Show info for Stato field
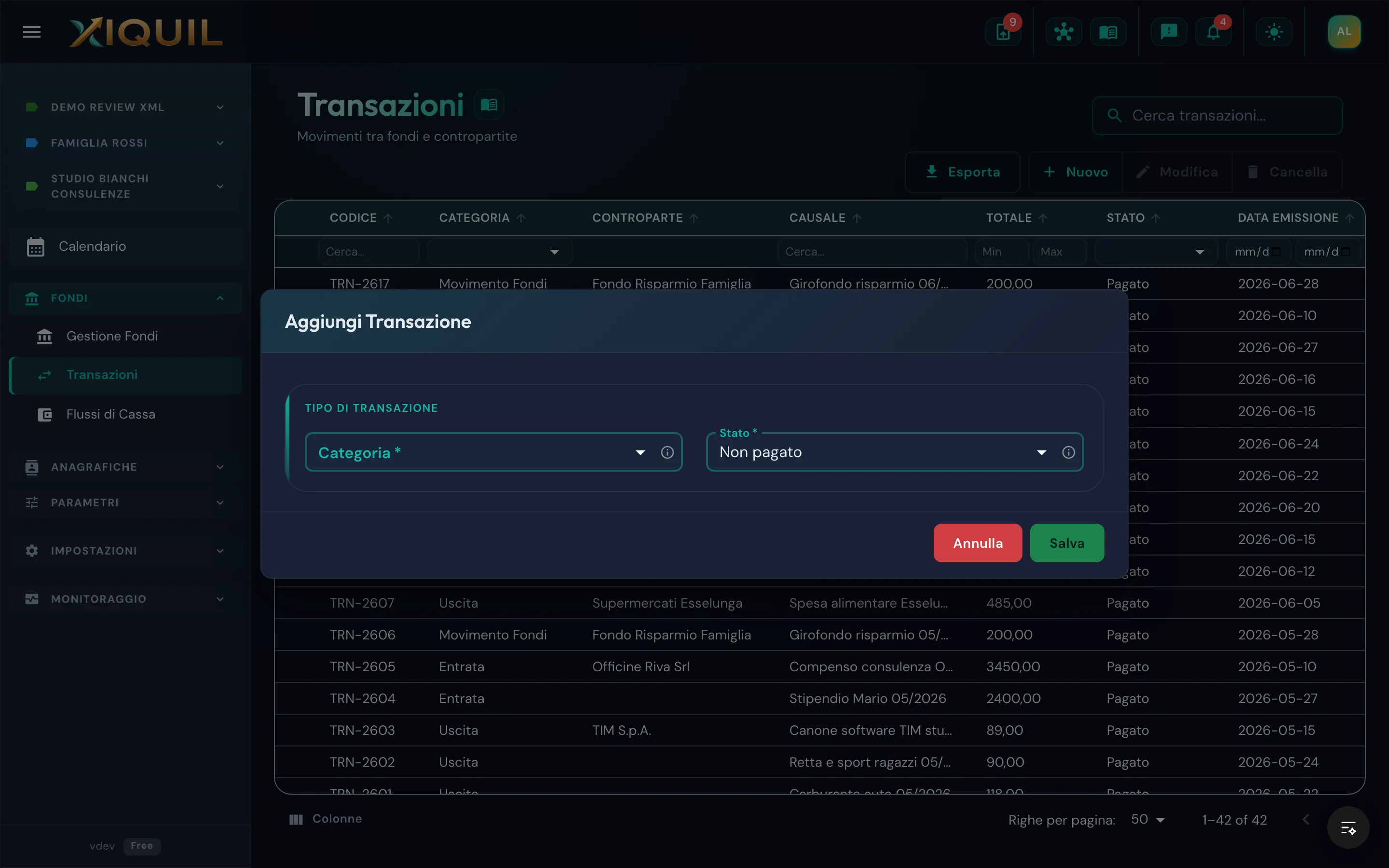The image size is (1389, 868). coord(1068,452)
